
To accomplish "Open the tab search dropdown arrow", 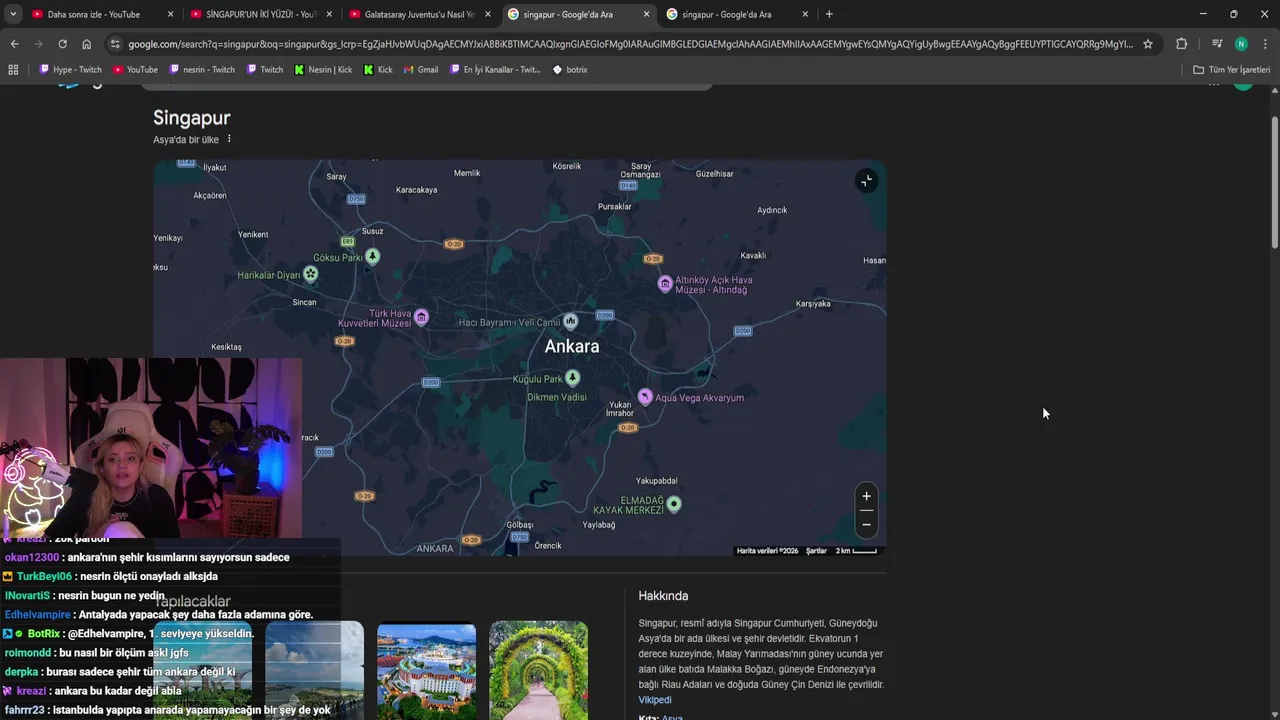I will (x=13, y=14).
